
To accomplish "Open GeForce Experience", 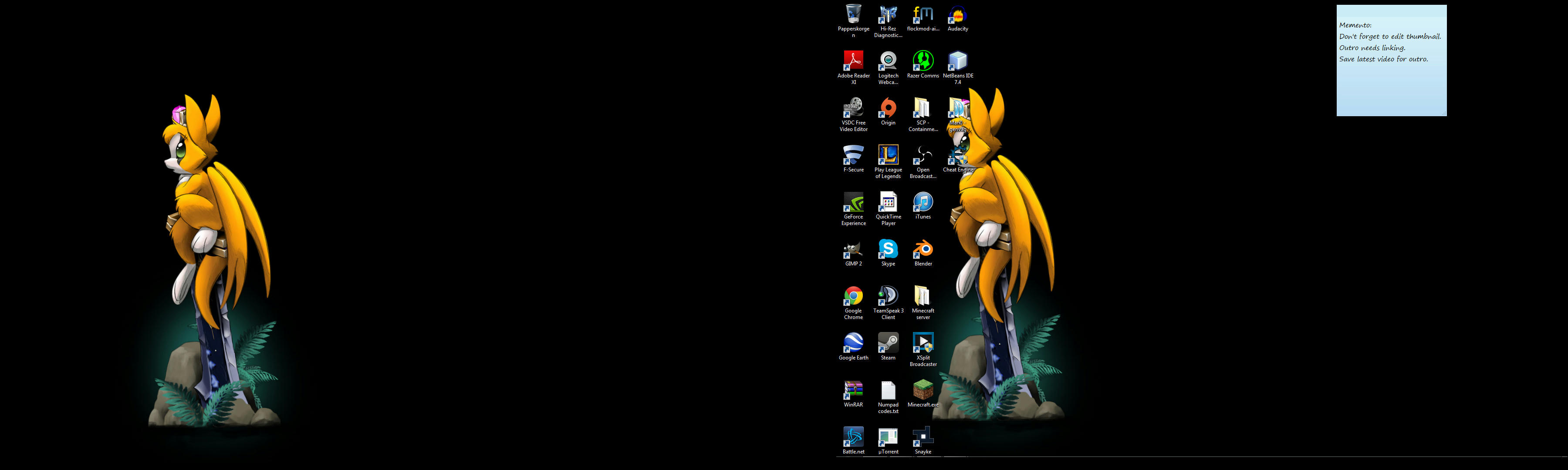I will [x=853, y=208].
